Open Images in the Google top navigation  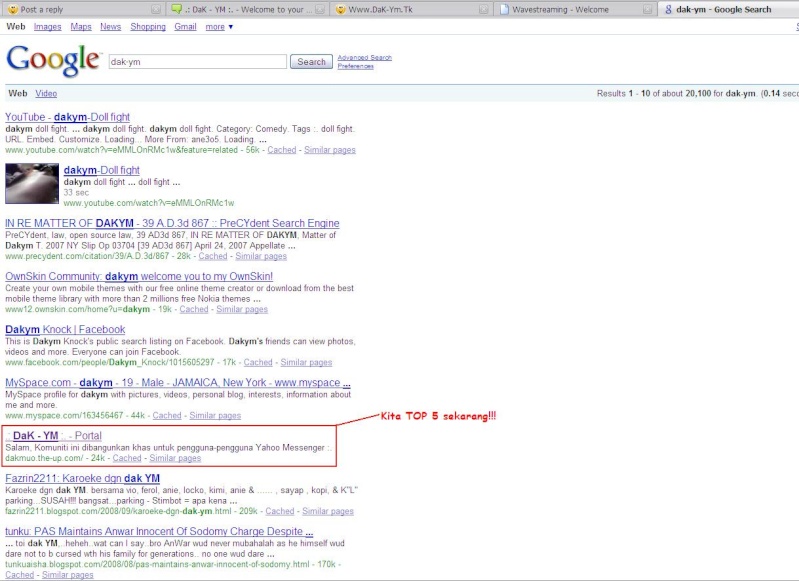tap(47, 27)
